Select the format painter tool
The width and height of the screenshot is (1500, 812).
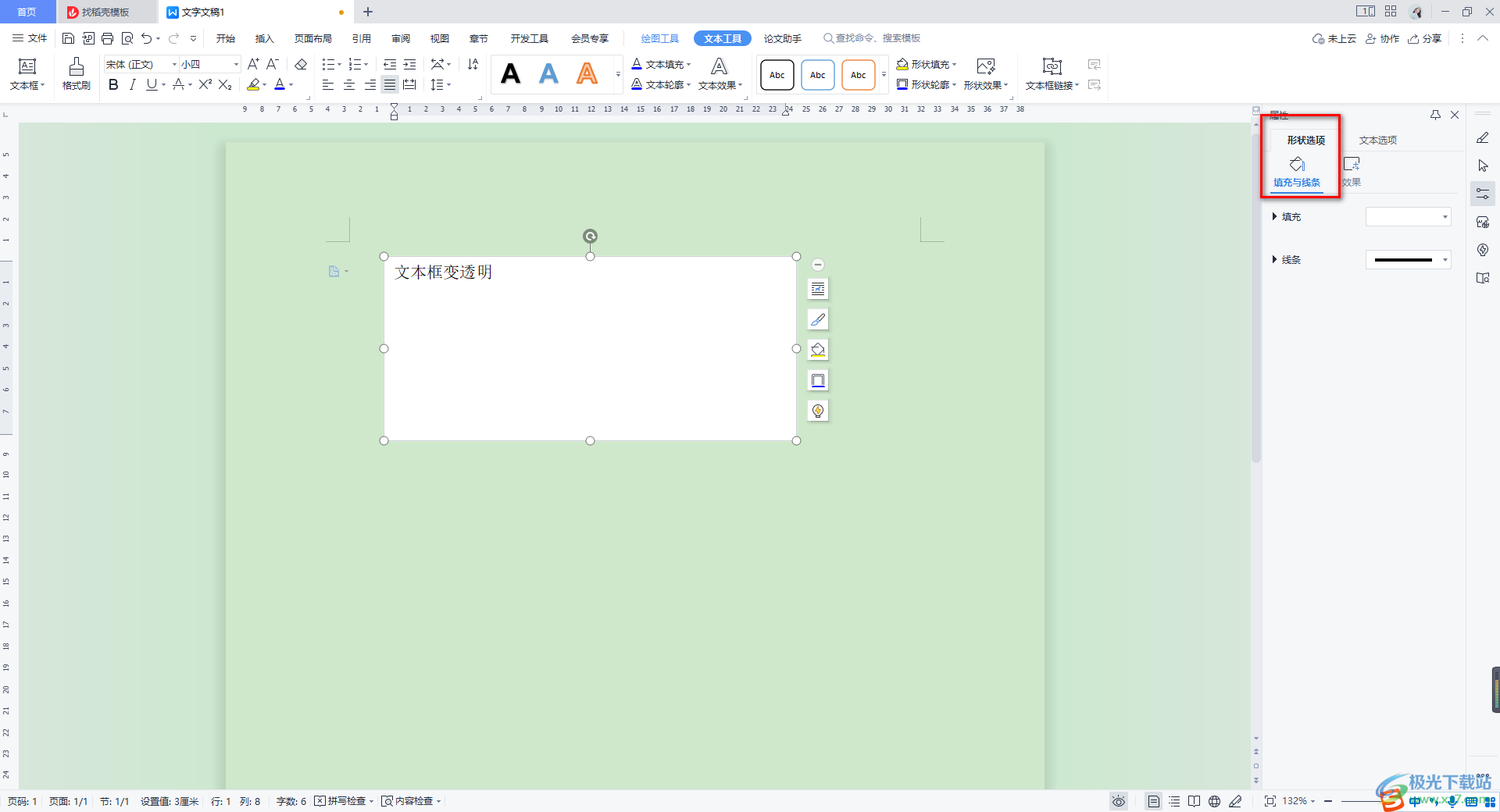[75, 74]
